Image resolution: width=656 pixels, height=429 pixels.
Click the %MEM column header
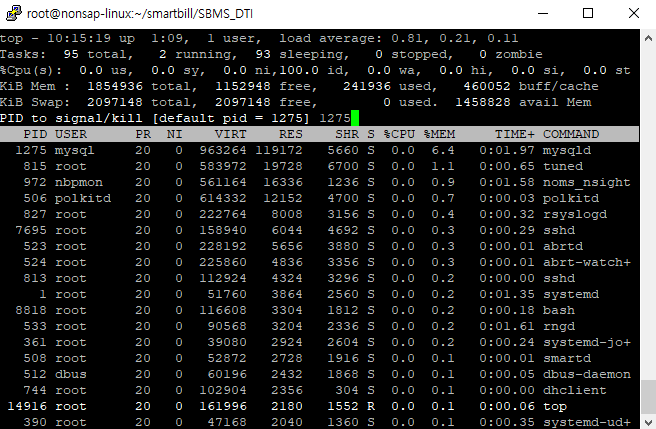pos(439,134)
